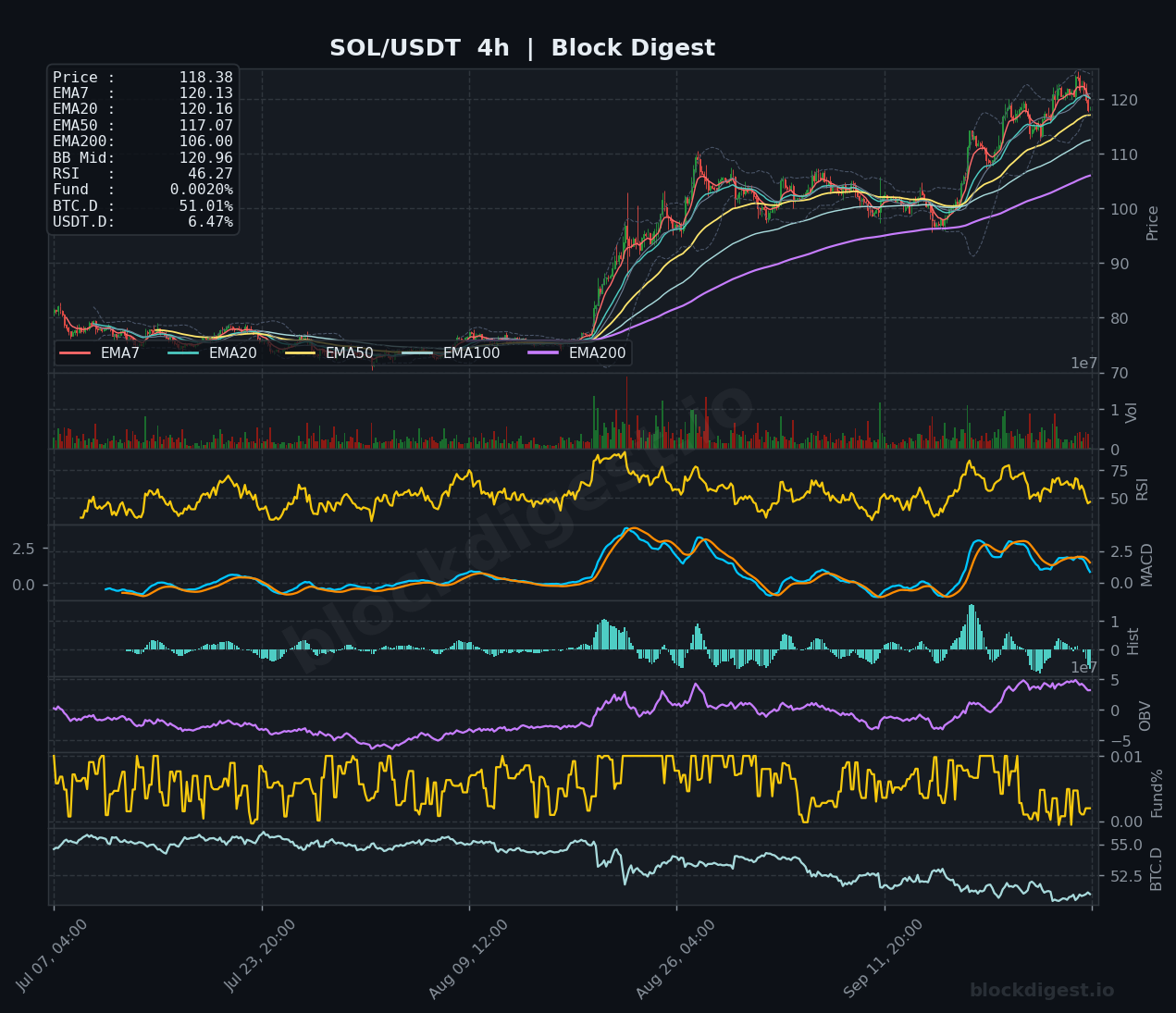Click the 0.01 tick on Fund% axis
Viewport: 1176px width, 1013px height.
(x=1125, y=758)
